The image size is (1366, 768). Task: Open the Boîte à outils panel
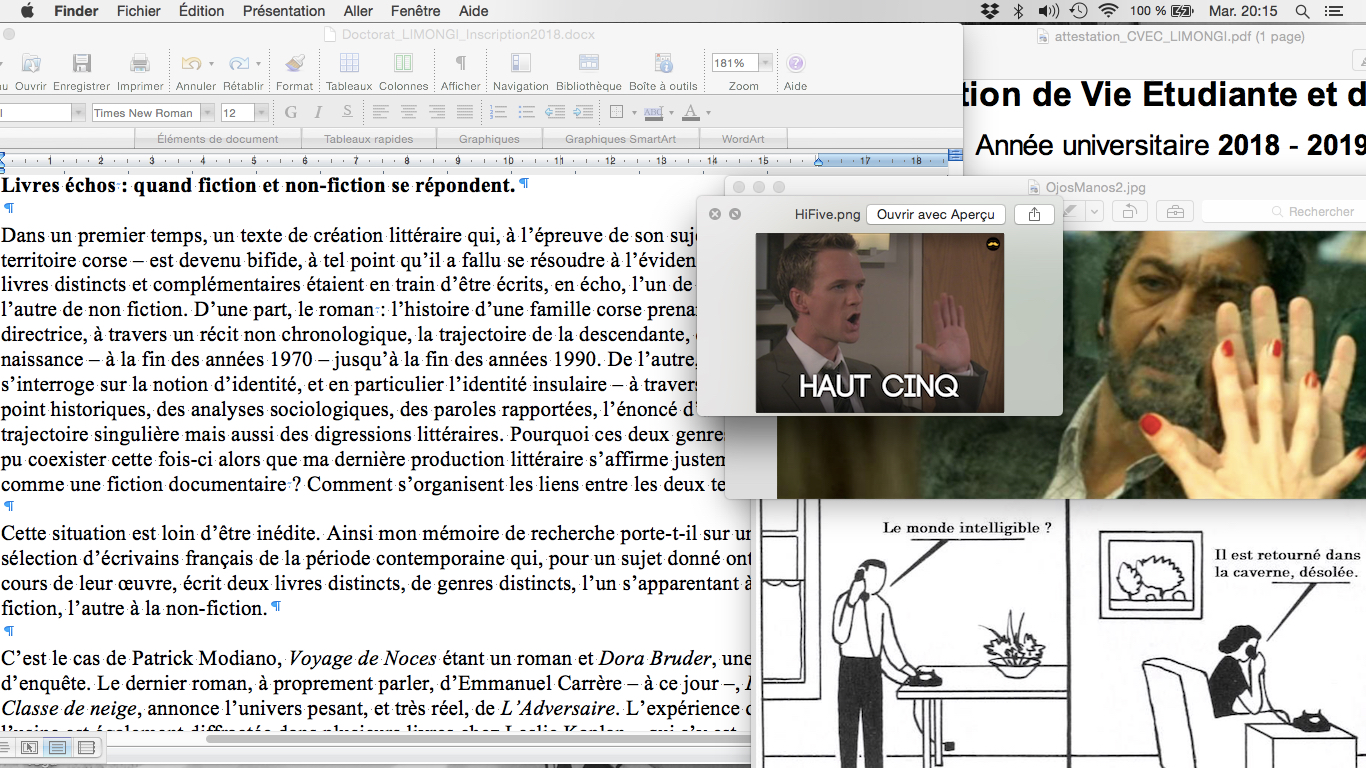pyautogui.click(x=663, y=64)
